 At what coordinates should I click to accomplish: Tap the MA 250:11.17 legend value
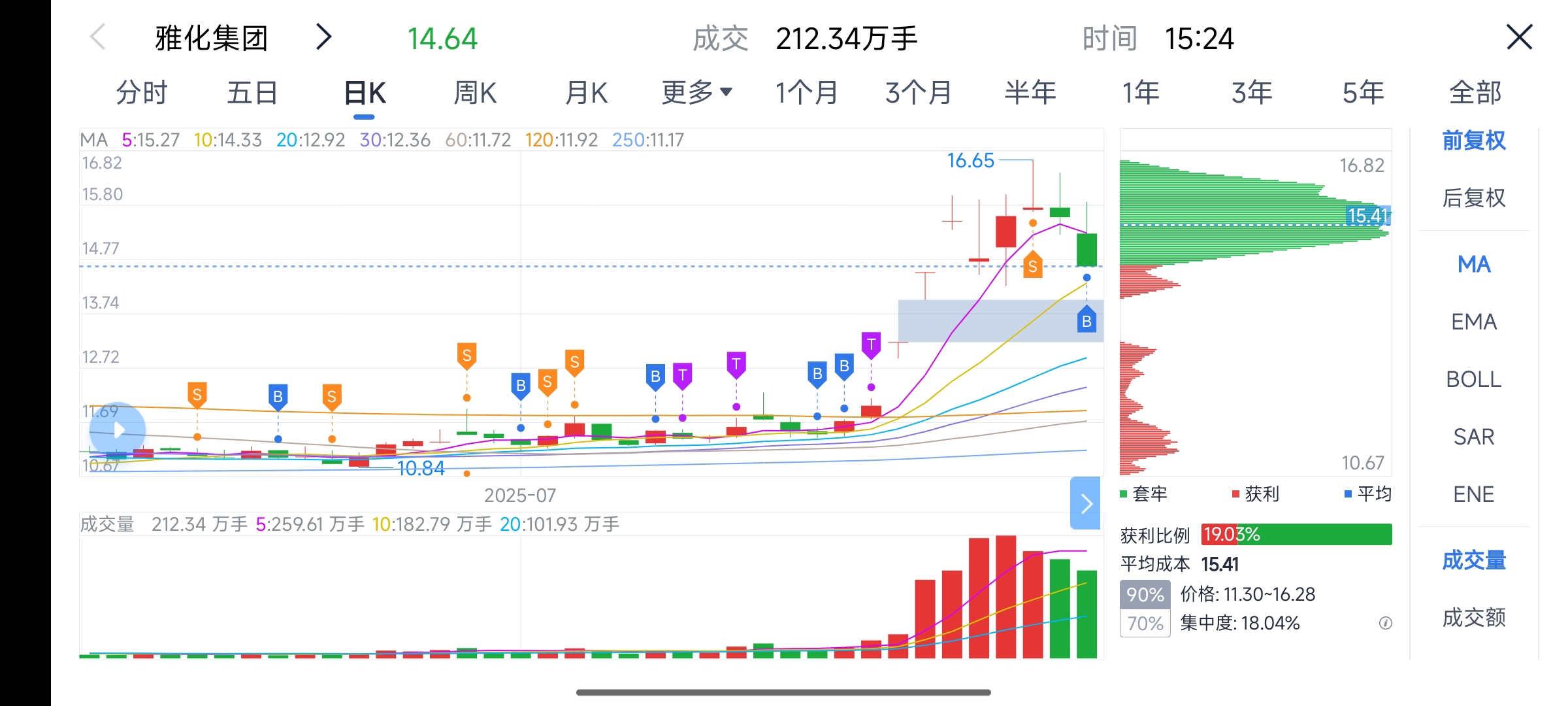647,140
